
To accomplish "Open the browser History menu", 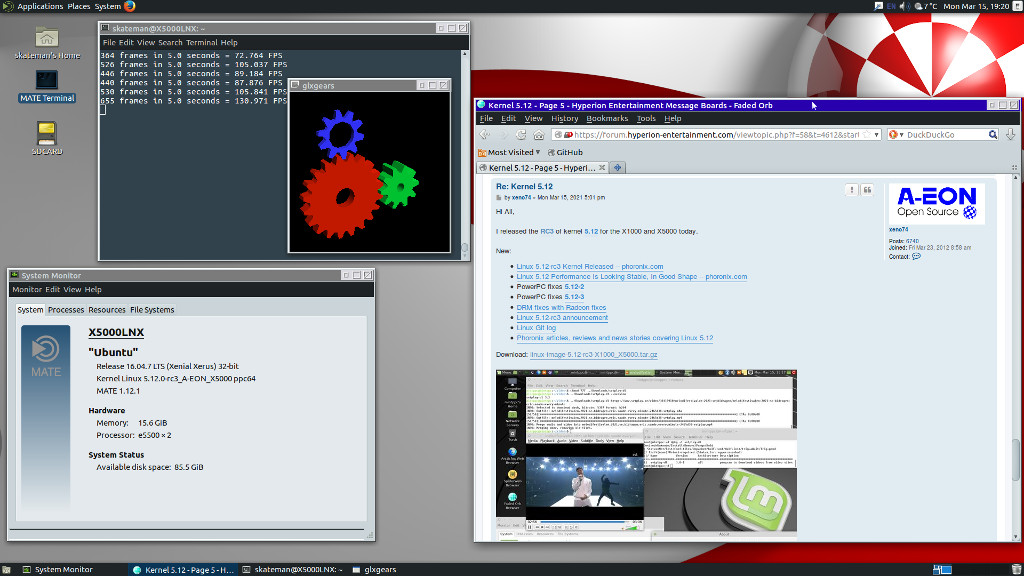I will pos(564,118).
